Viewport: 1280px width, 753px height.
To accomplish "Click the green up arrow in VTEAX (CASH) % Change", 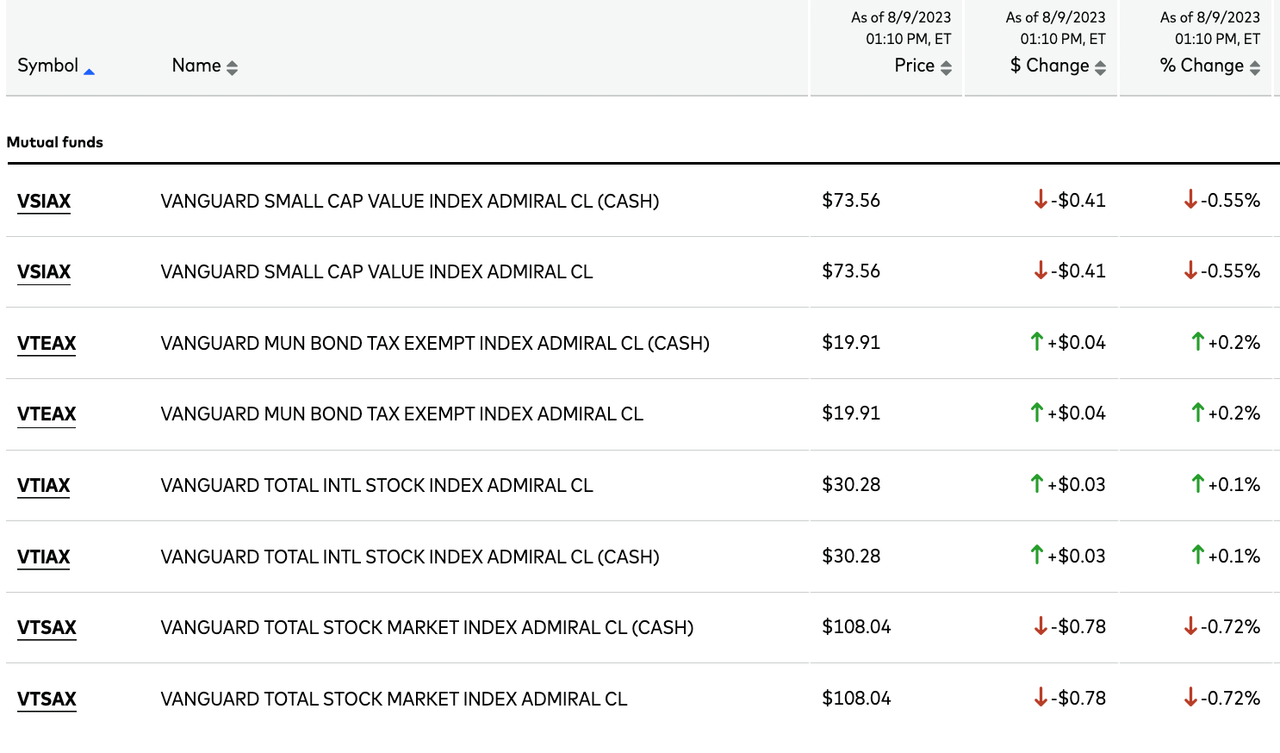I will pyautogui.click(x=1196, y=342).
